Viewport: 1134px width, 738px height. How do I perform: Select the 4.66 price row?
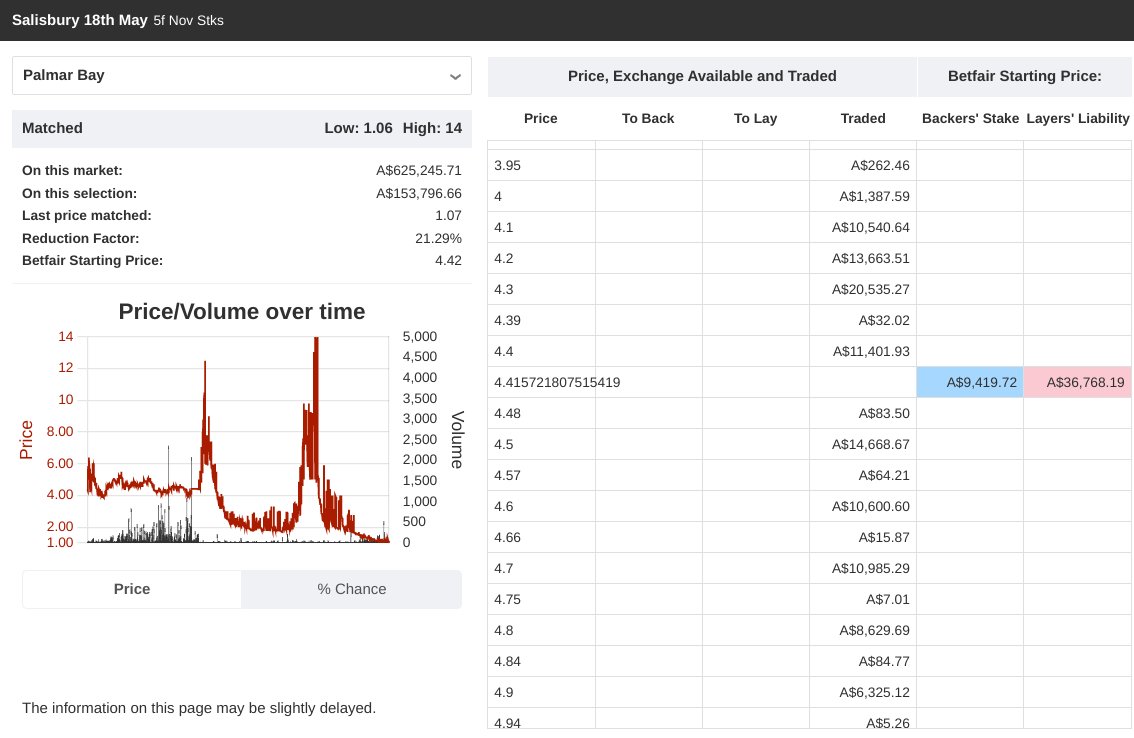tap(809, 538)
